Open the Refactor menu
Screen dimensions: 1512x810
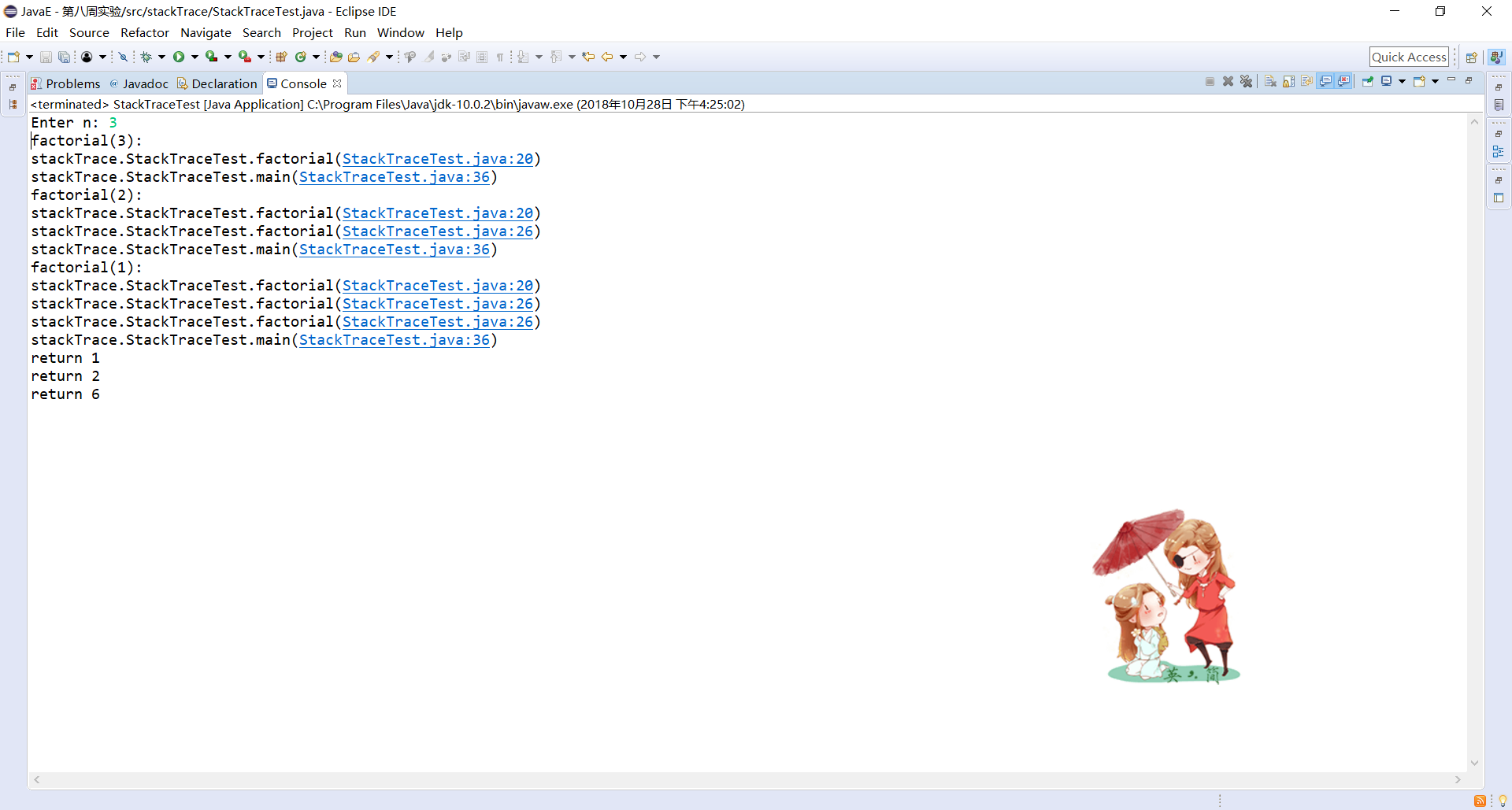[x=145, y=32]
